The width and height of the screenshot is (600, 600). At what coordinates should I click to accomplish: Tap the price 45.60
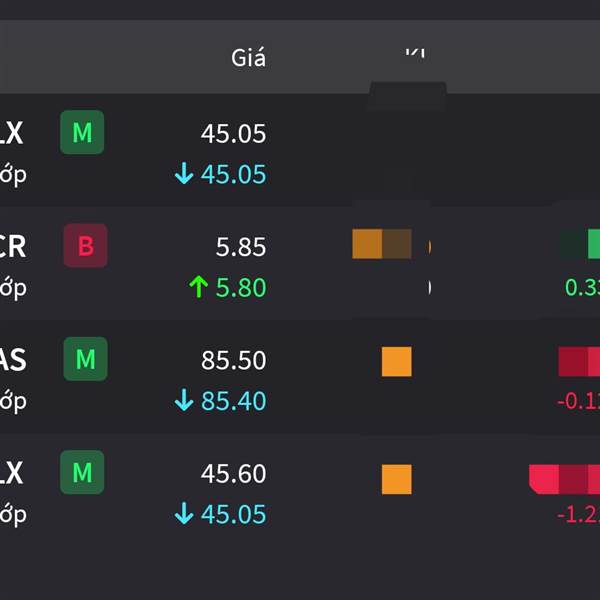pos(233,473)
